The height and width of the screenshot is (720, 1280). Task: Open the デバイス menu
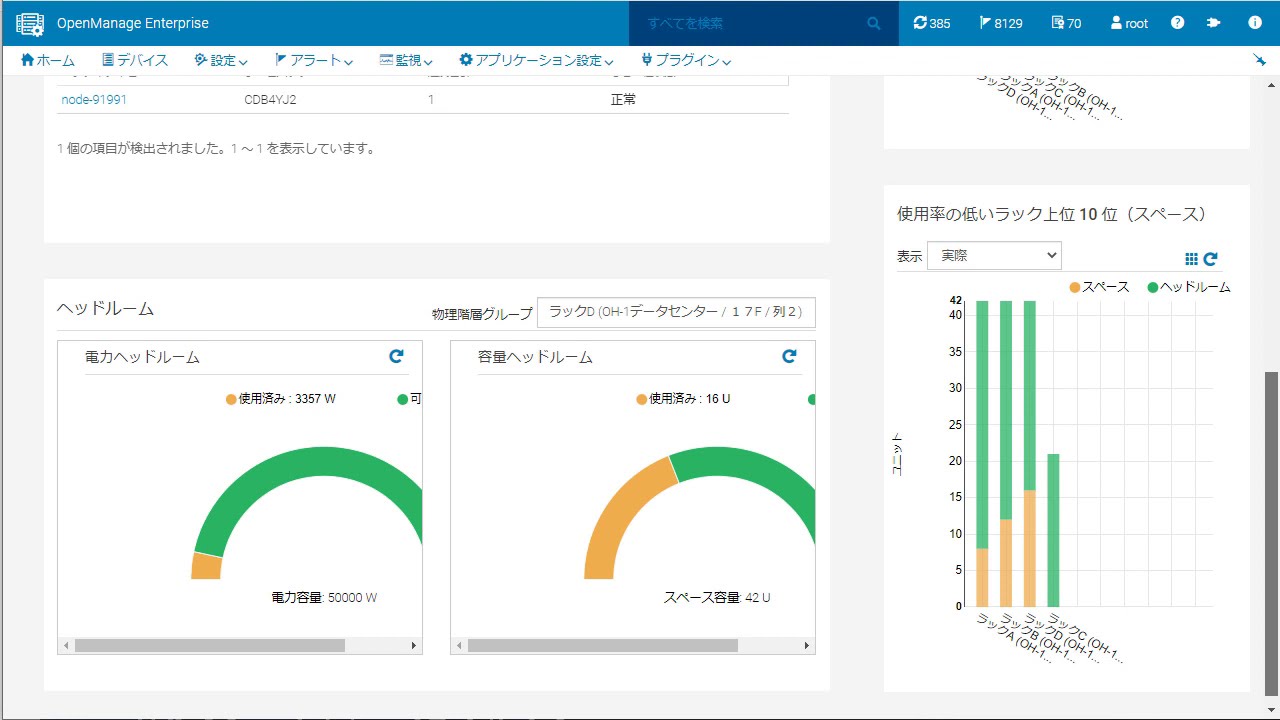point(134,60)
